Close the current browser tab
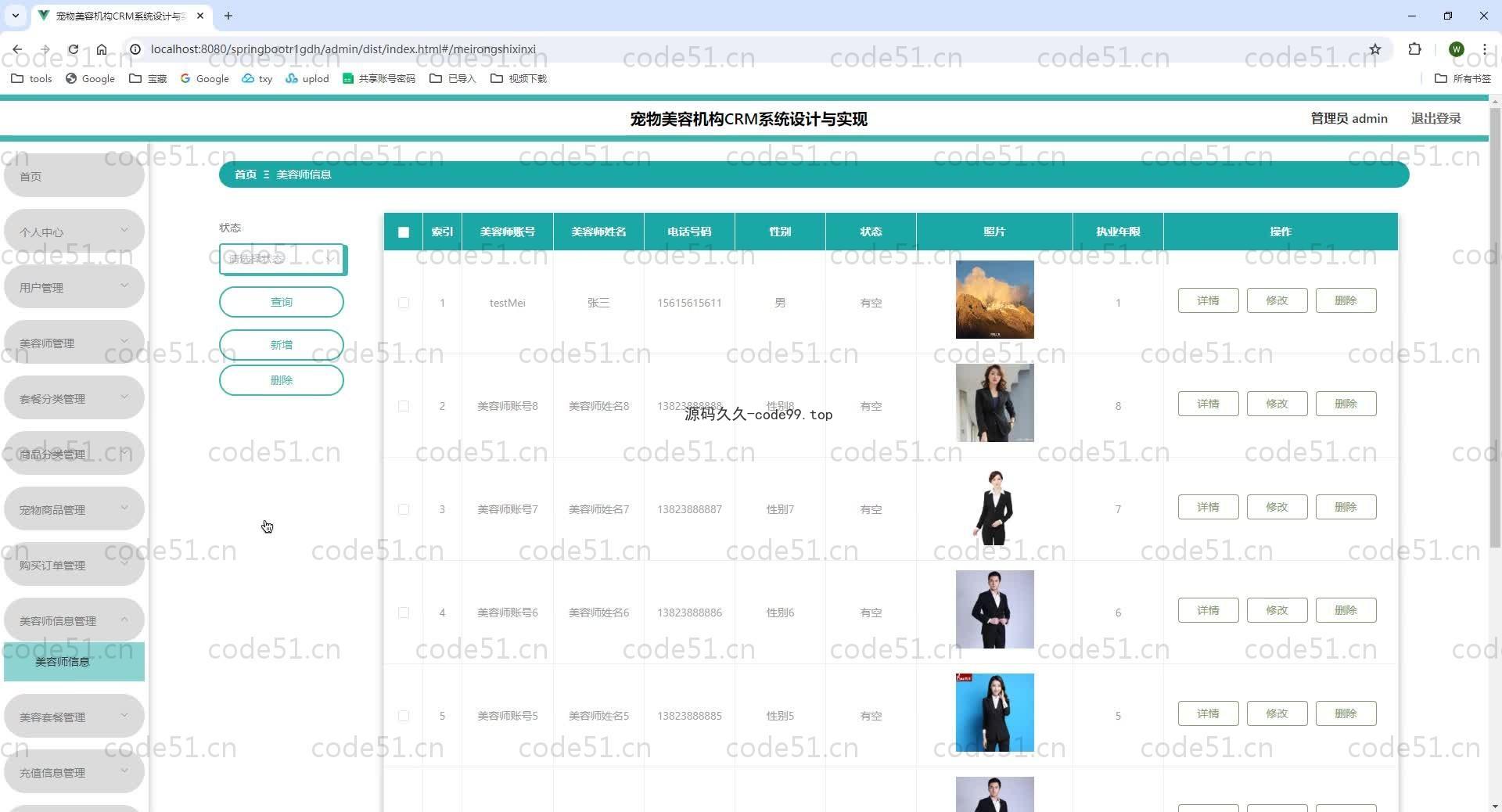The image size is (1502, 812). click(x=200, y=16)
